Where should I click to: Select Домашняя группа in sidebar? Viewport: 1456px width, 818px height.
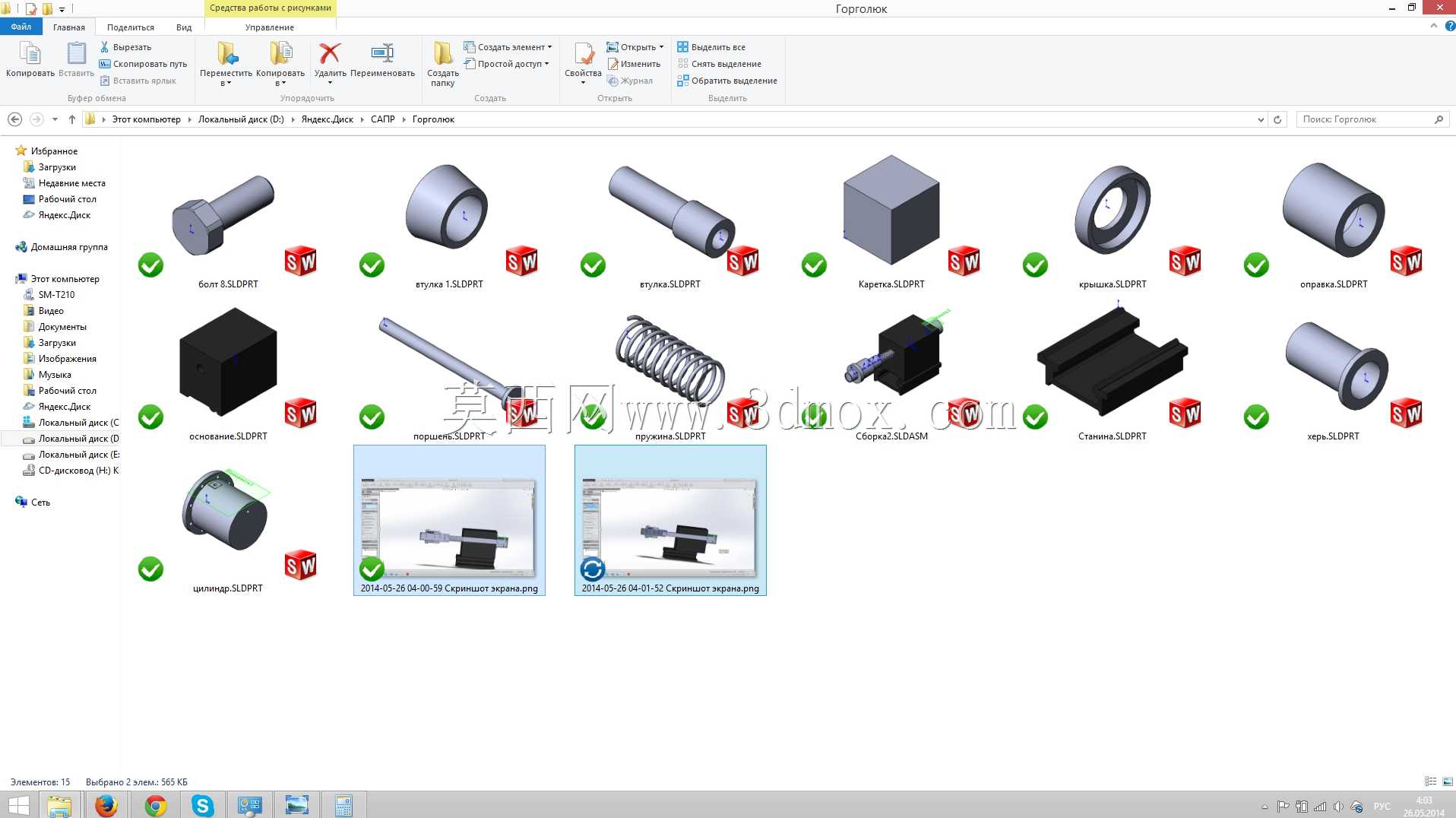(68, 247)
